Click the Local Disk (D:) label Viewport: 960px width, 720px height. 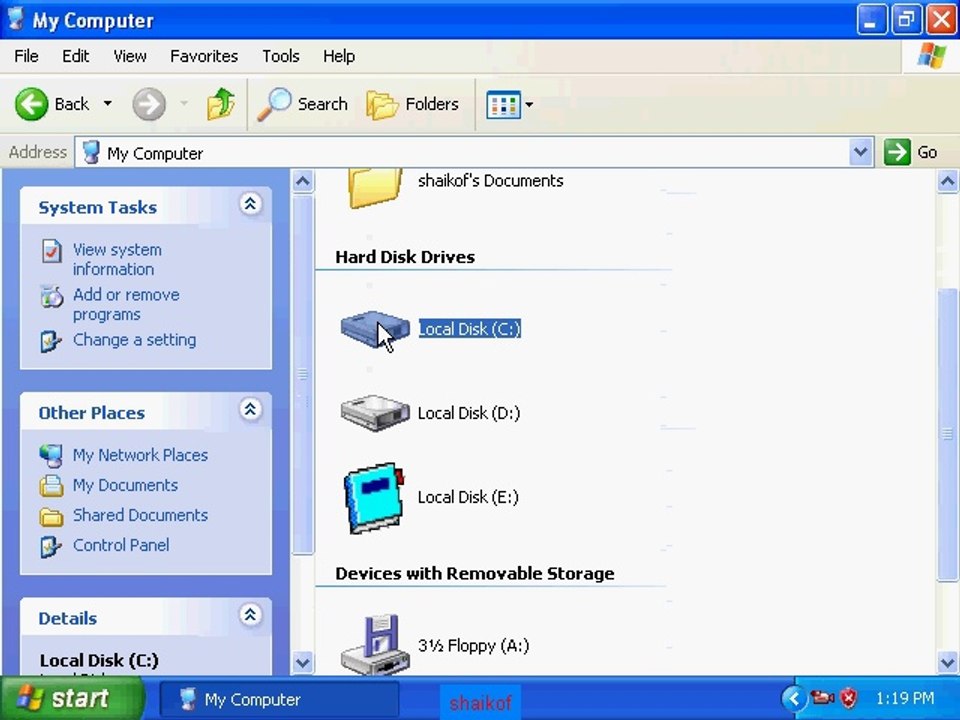click(468, 413)
